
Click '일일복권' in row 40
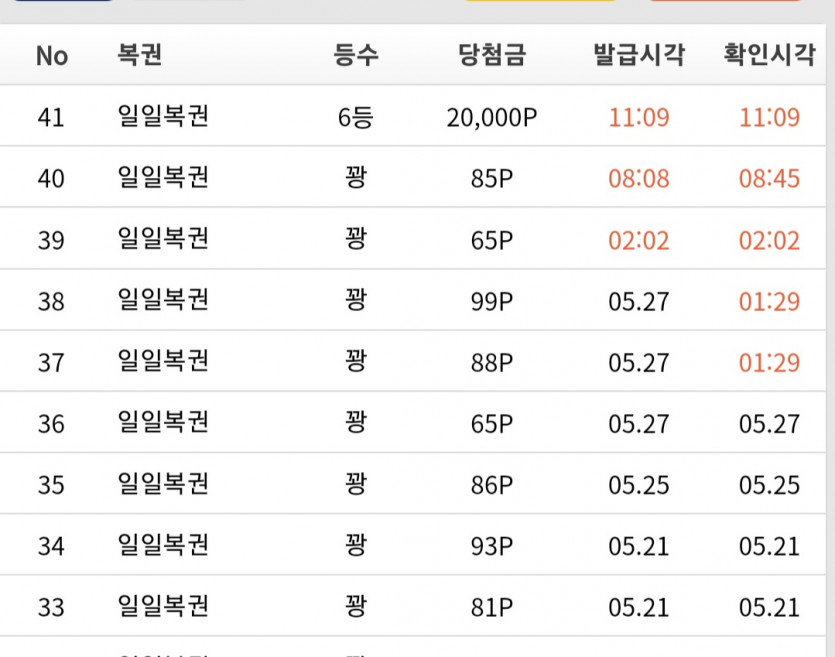163,177
